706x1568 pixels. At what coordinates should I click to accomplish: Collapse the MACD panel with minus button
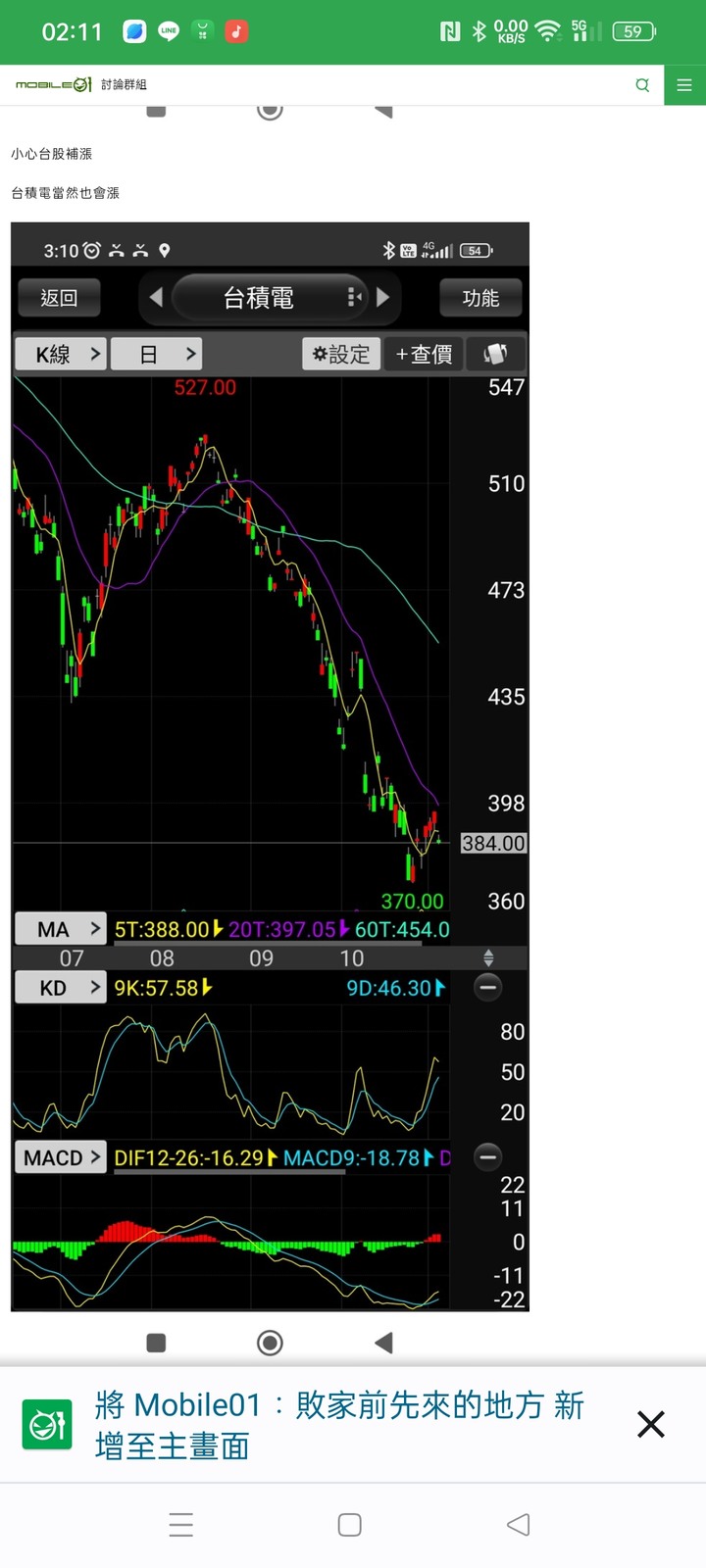tap(487, 1156)
